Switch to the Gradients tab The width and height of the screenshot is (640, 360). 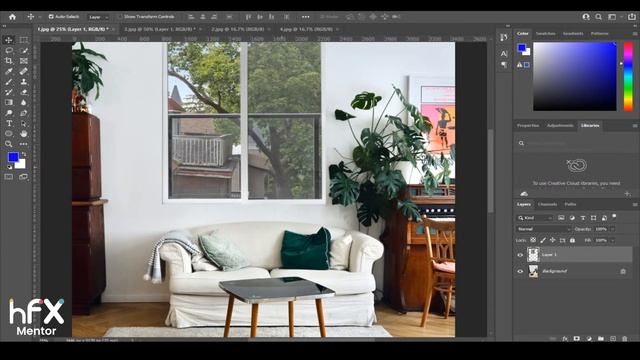(573, 33)
